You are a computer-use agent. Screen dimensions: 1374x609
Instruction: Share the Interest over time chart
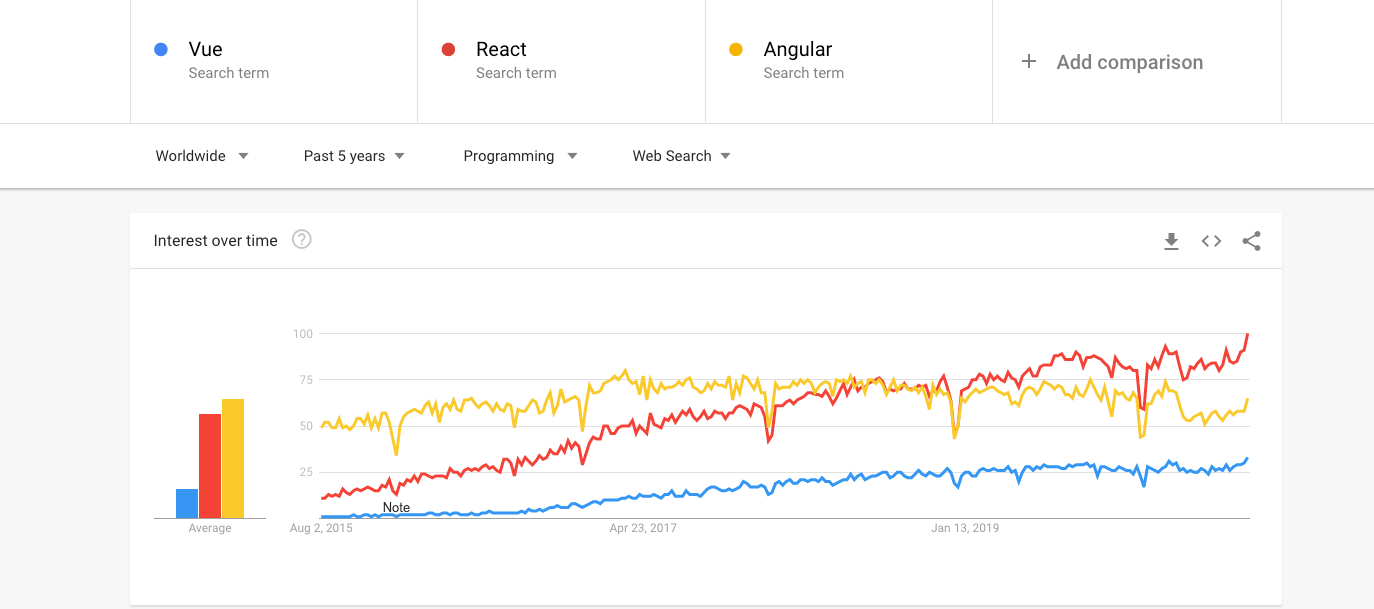tap(1251, 241)
